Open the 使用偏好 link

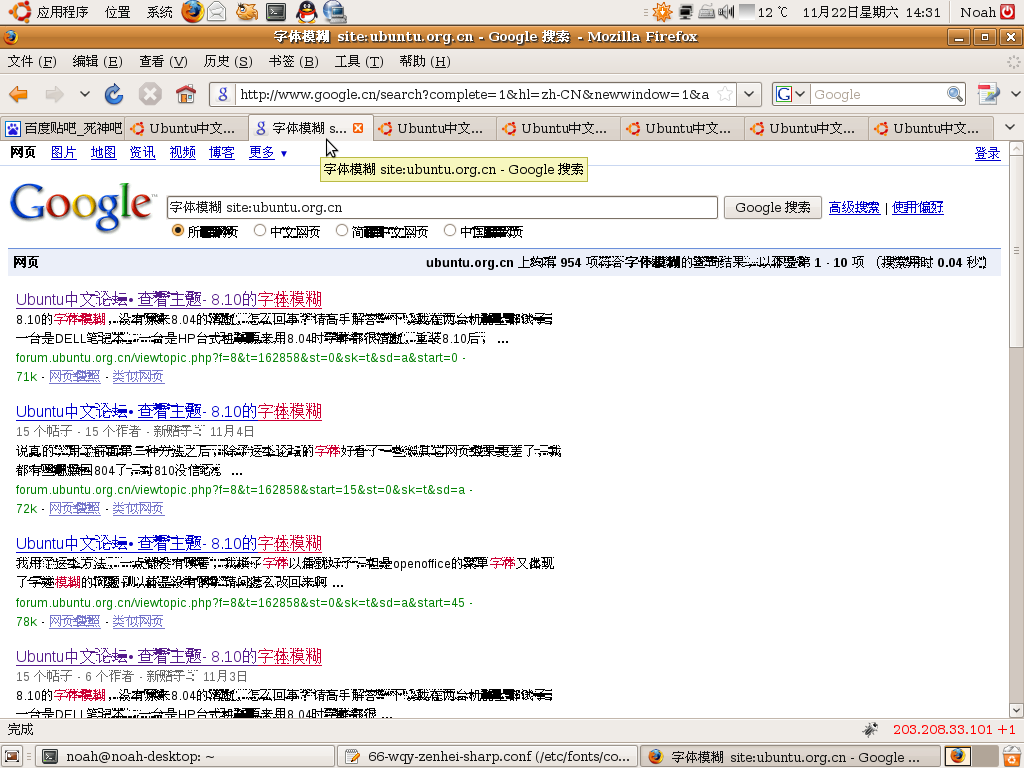click(x=918, y=208)
